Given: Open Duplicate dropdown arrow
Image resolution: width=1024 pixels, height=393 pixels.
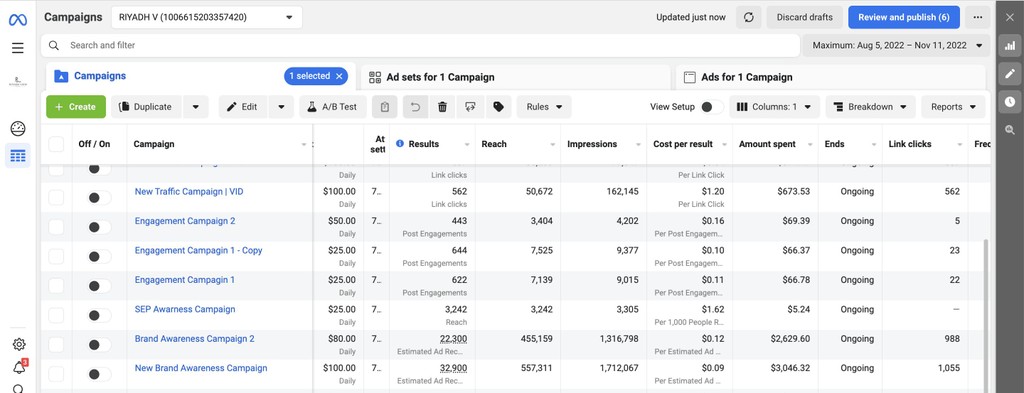Looking at the screenshot, I should click(x=195, y=107).
